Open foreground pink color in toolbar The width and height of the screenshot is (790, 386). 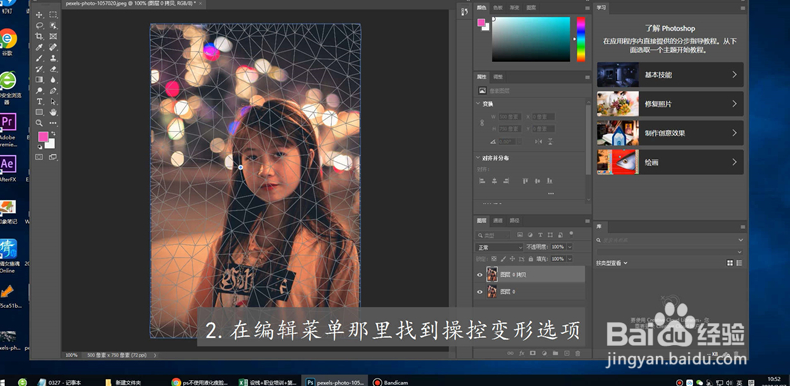42,136
